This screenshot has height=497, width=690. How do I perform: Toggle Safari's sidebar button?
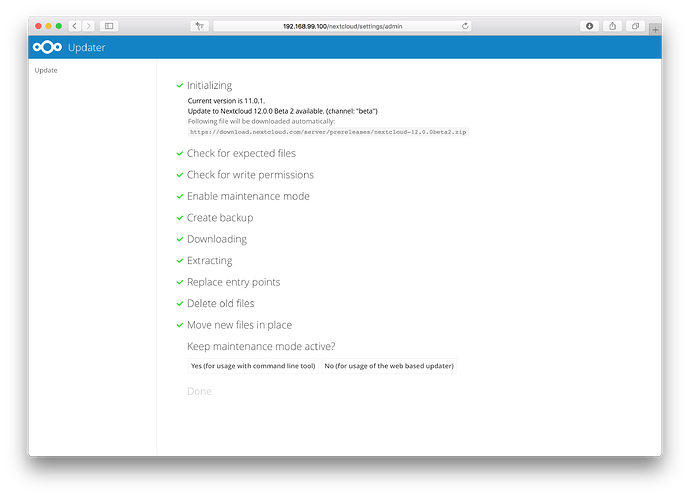click(109, 26)
